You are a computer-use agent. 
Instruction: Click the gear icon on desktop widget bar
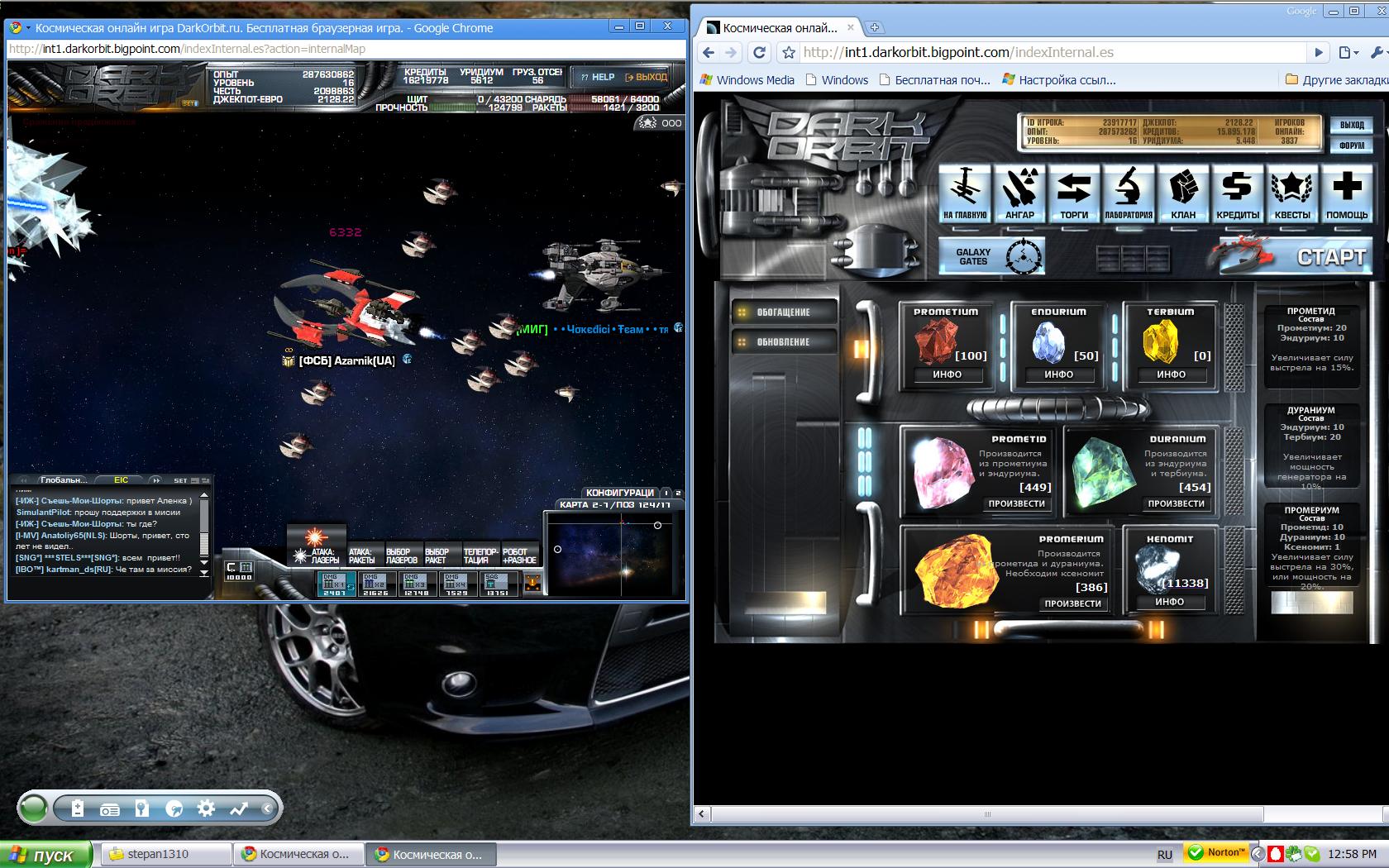(206, 808)
